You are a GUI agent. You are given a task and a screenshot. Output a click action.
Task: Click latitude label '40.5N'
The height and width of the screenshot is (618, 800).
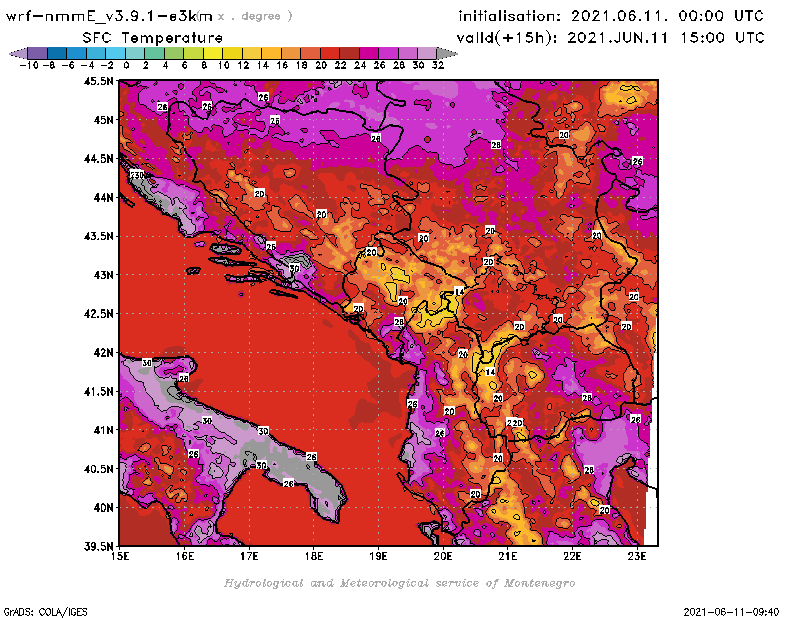click(x=99, y=469)
